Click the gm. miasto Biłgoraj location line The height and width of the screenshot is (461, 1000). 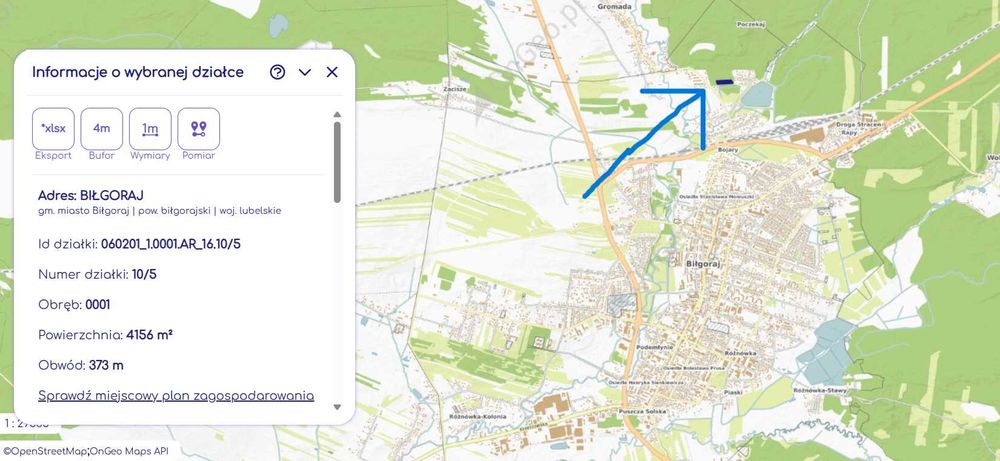tap(159, 211)
